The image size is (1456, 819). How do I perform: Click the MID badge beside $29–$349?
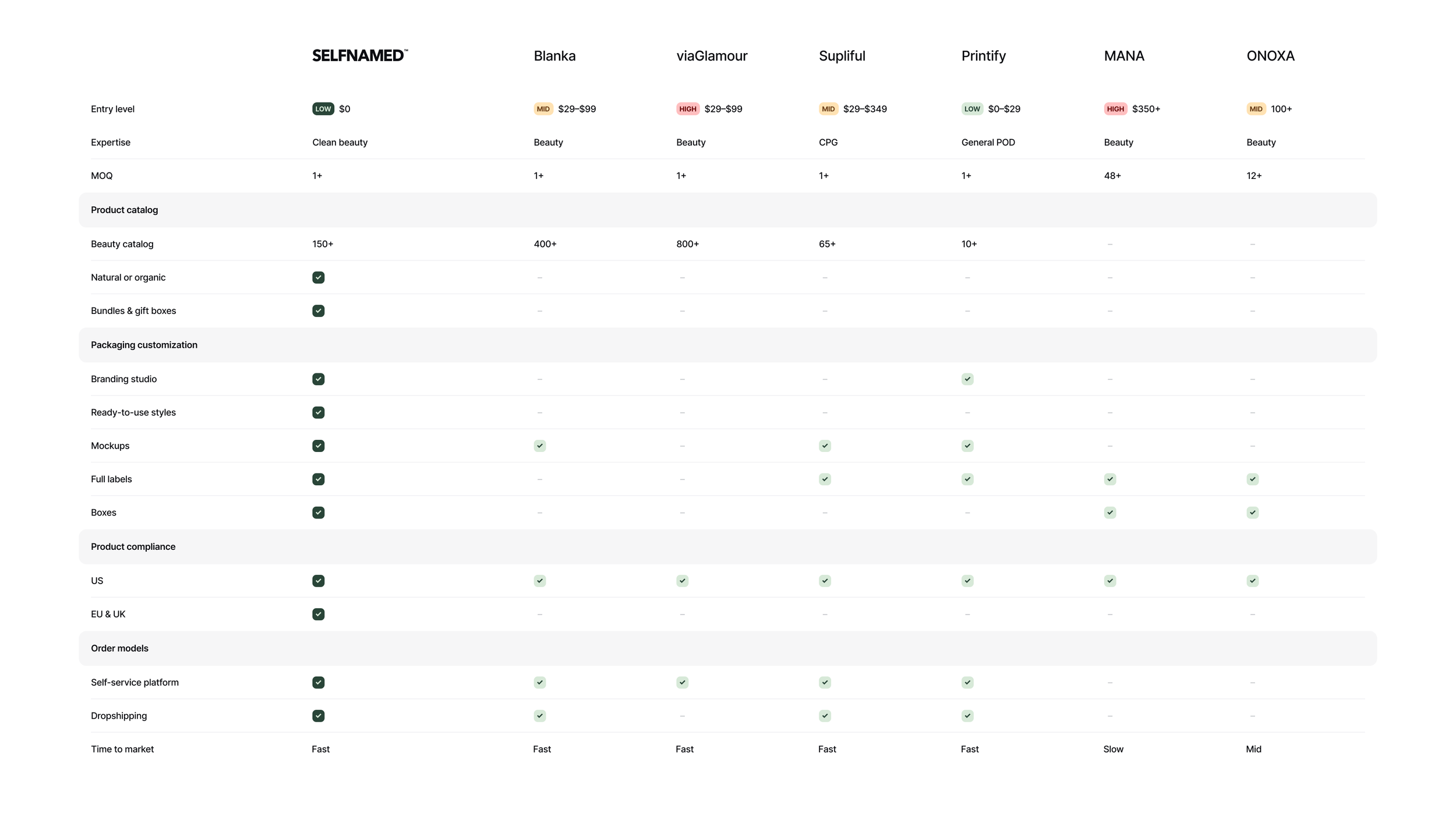828,109
